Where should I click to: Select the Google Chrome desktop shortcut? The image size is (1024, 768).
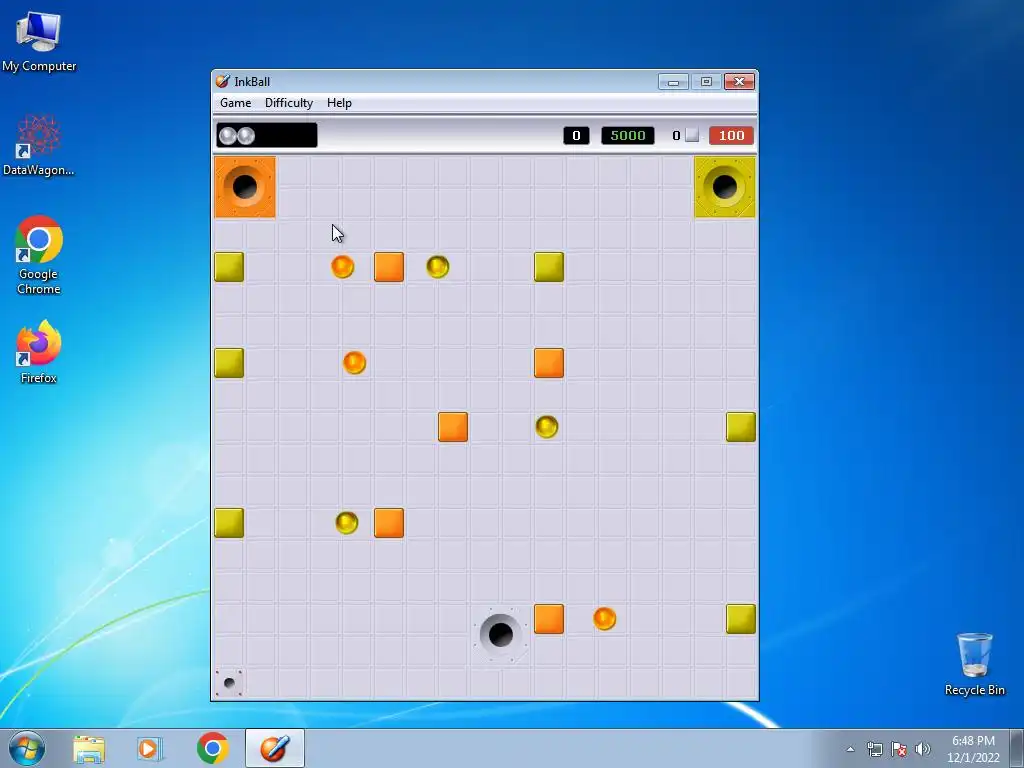coord(39,255)
